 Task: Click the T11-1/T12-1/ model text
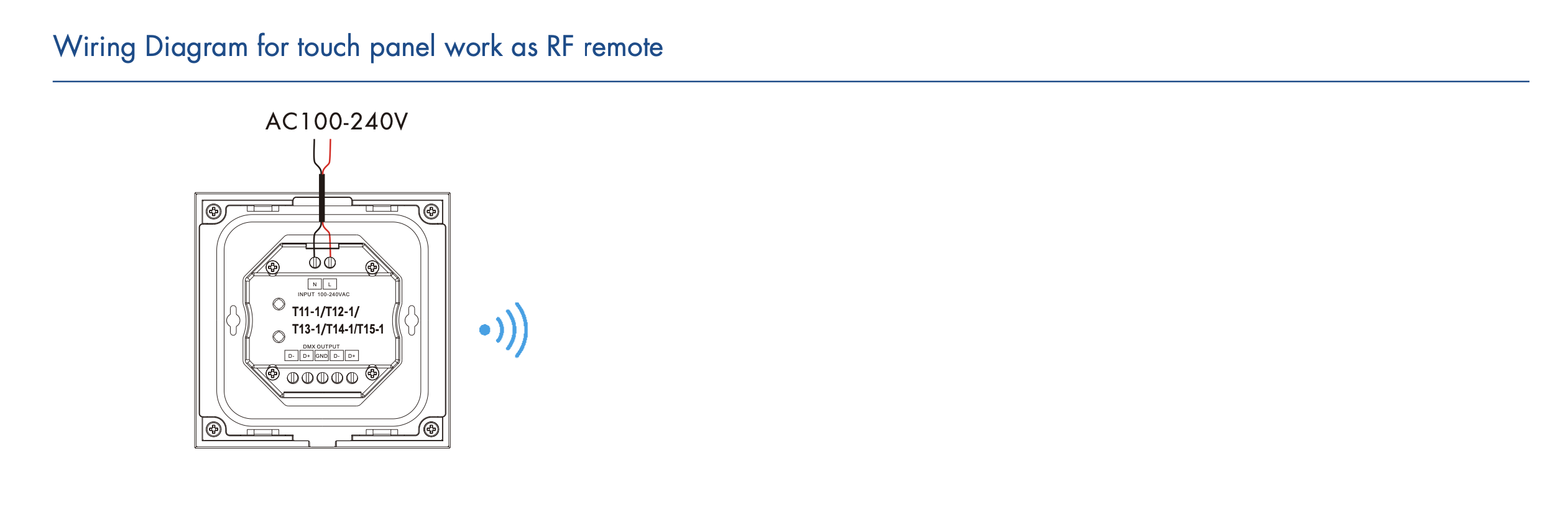tap(326, 312)
